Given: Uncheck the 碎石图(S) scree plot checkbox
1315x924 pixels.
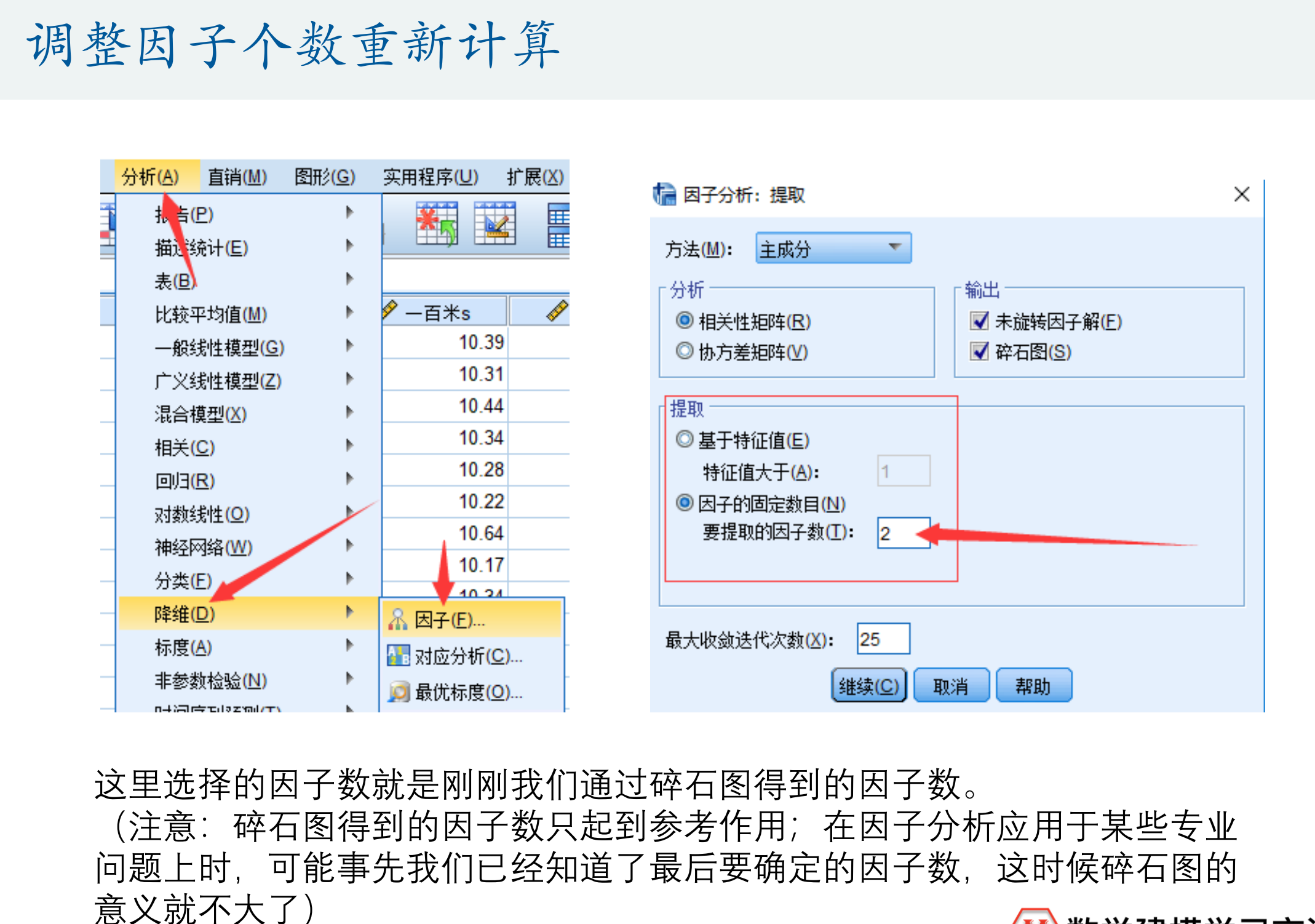Looking at the screenshot, I should coord(979,351).
